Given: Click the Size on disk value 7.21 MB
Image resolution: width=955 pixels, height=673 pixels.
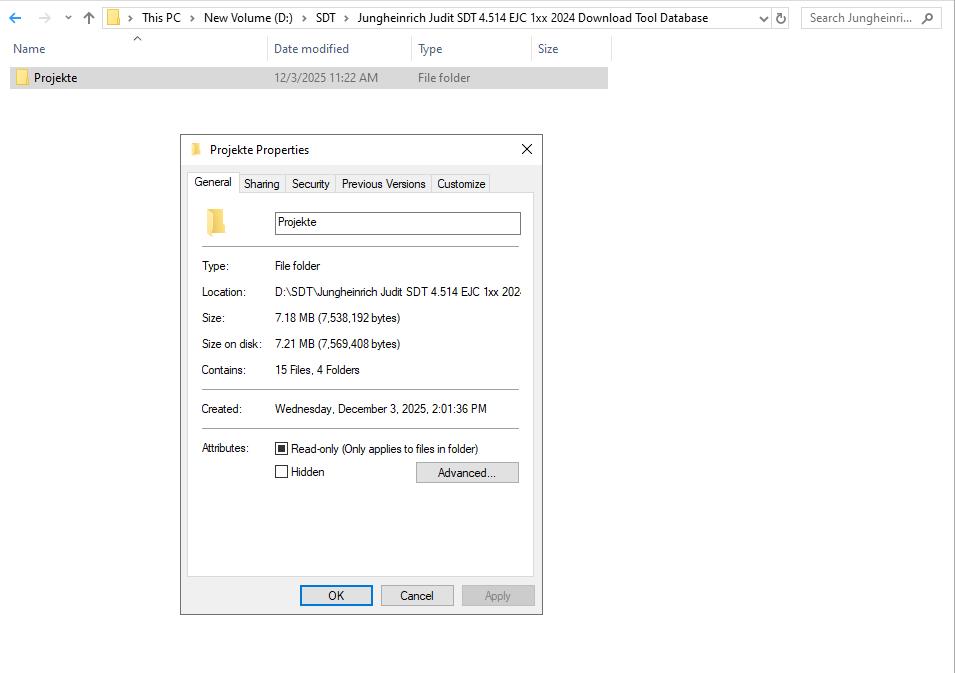Looking at the screenshot, I should pyautogui.click(x=337, y=344).
